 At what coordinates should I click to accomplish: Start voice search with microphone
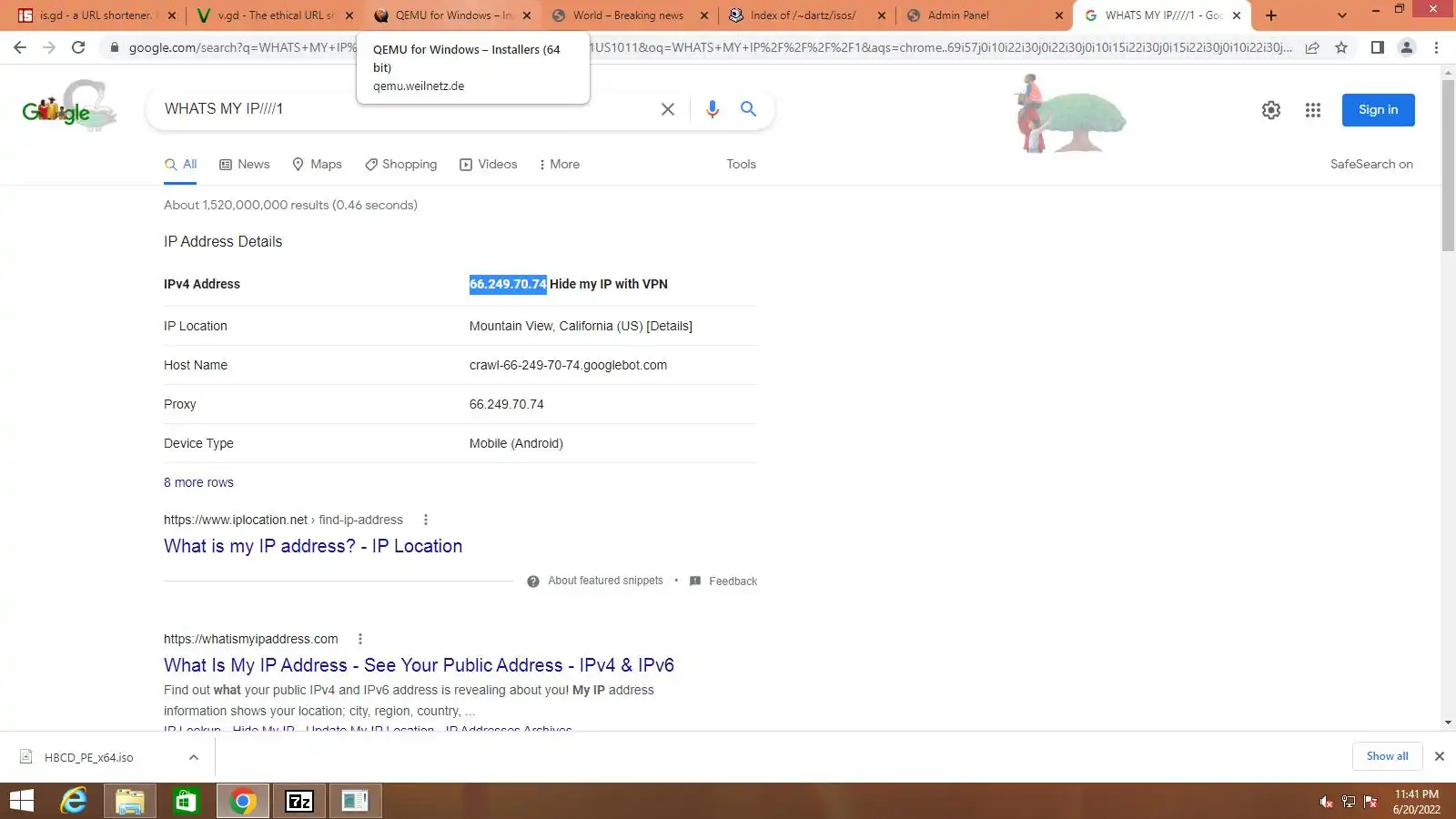tap(713, 109)
